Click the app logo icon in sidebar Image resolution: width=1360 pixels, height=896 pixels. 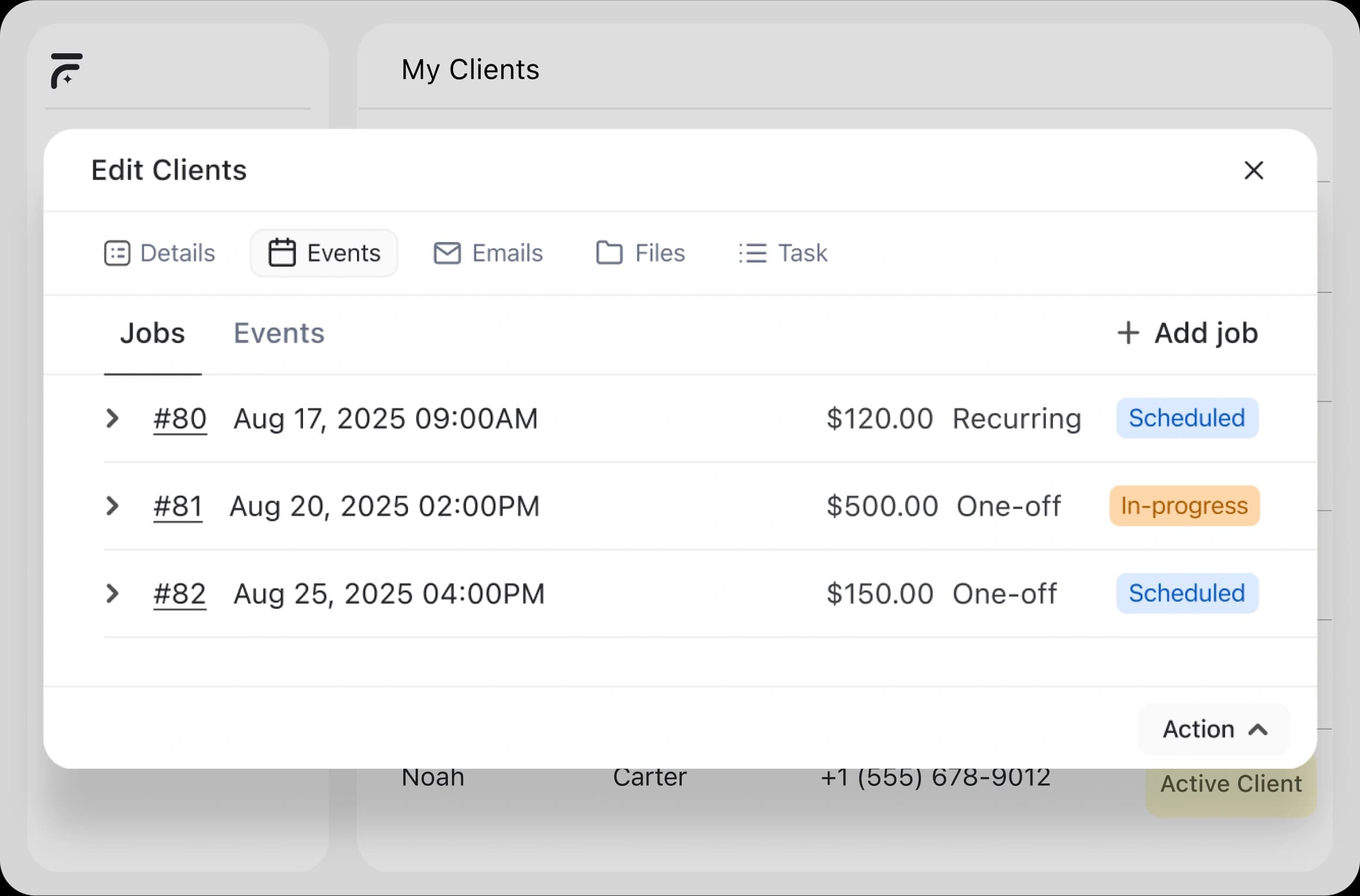click(66, 71)
